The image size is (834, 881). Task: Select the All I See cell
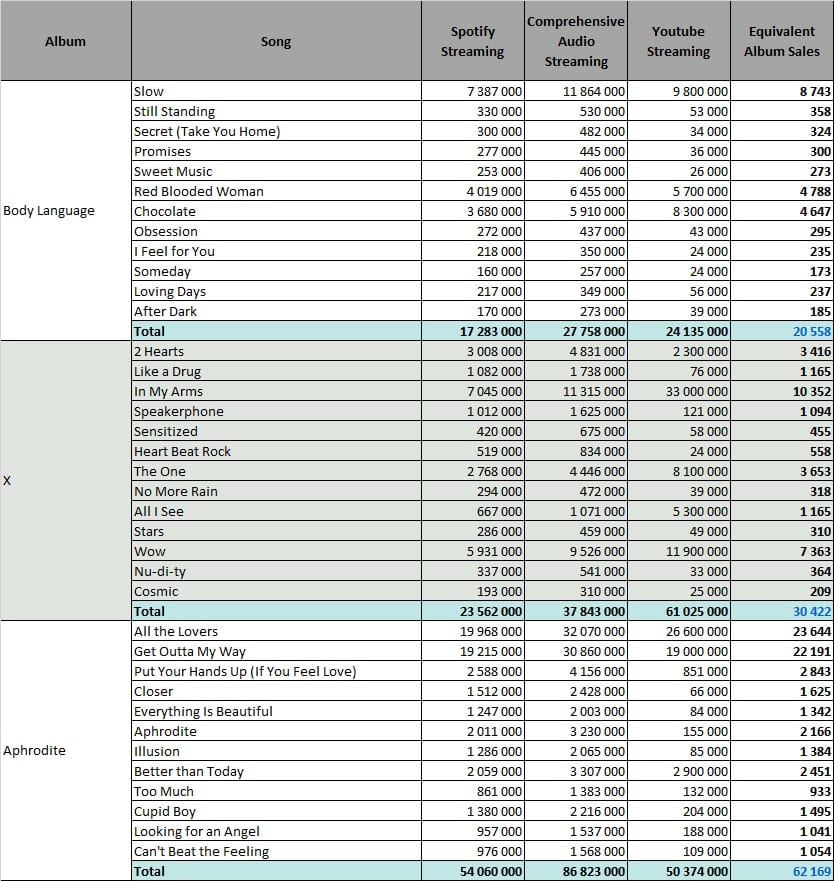276,511
